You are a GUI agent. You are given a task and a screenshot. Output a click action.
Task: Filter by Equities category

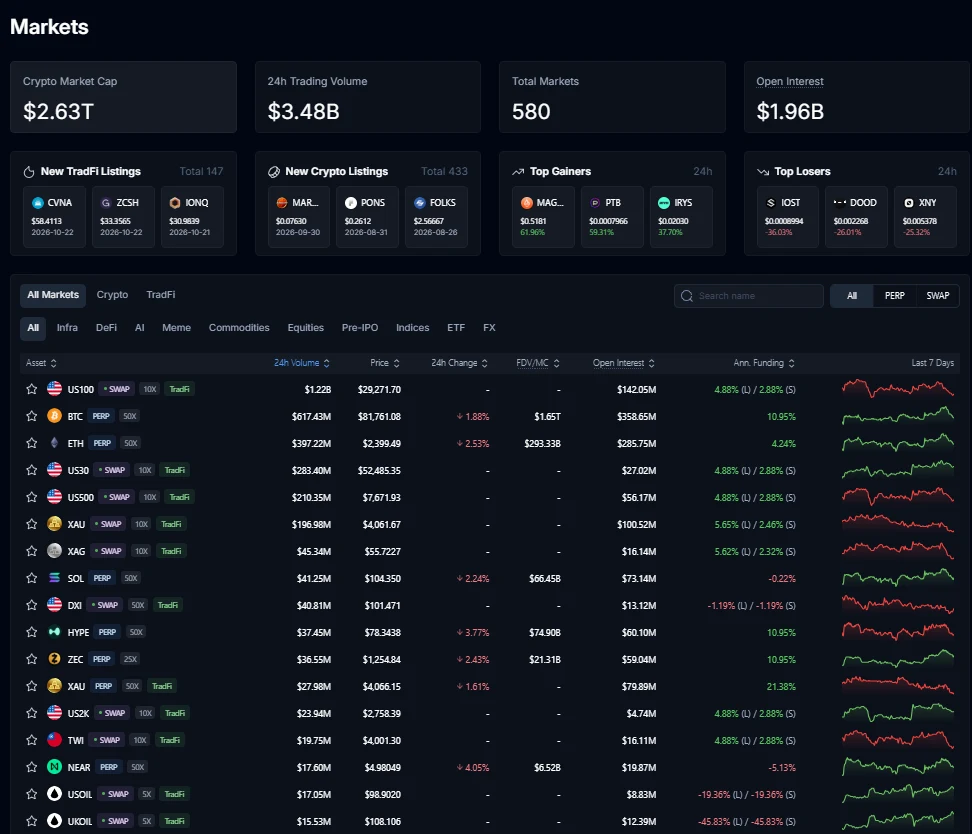tap(306, 327)
